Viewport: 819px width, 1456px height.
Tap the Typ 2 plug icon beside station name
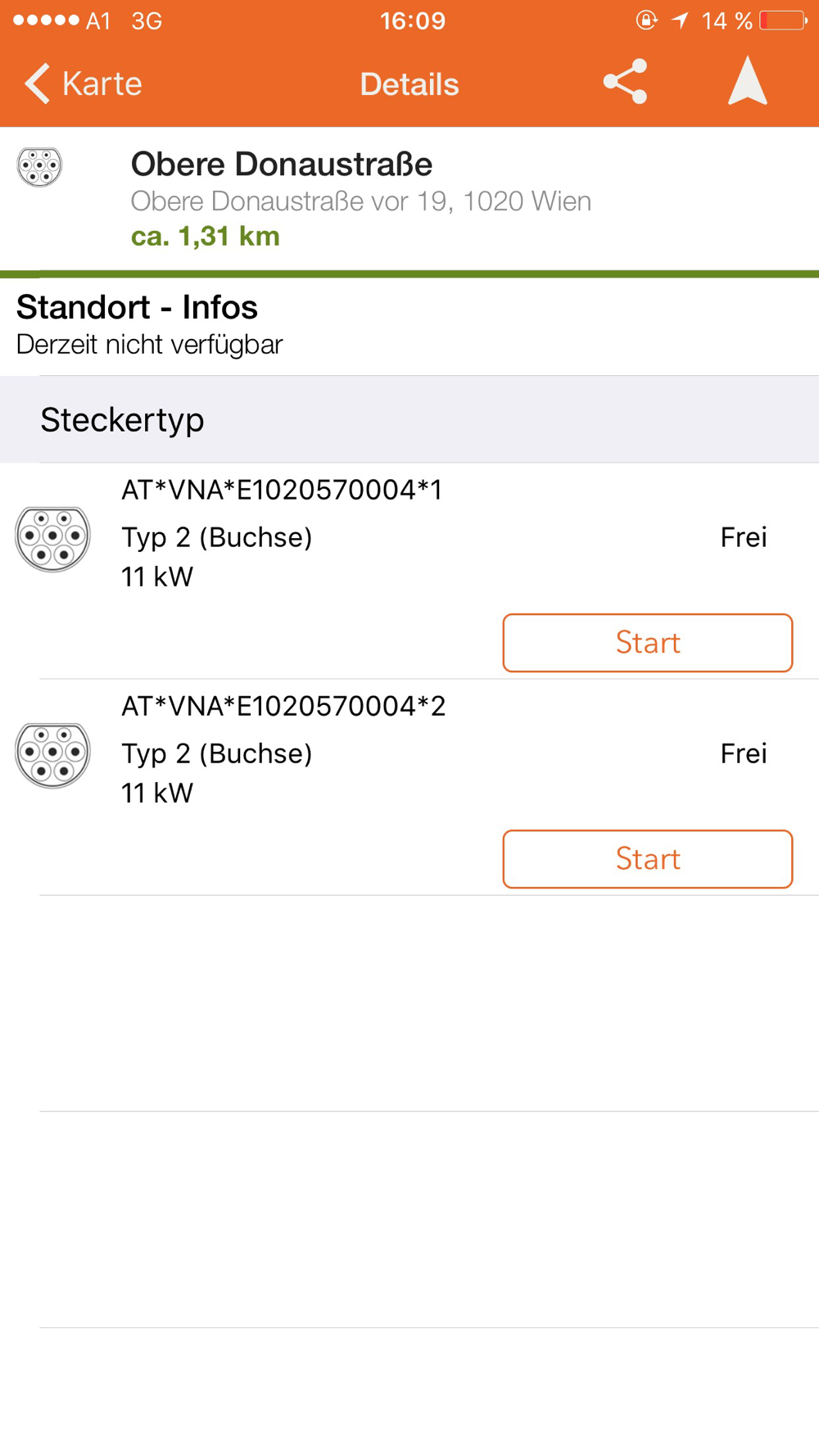(39, 167)
